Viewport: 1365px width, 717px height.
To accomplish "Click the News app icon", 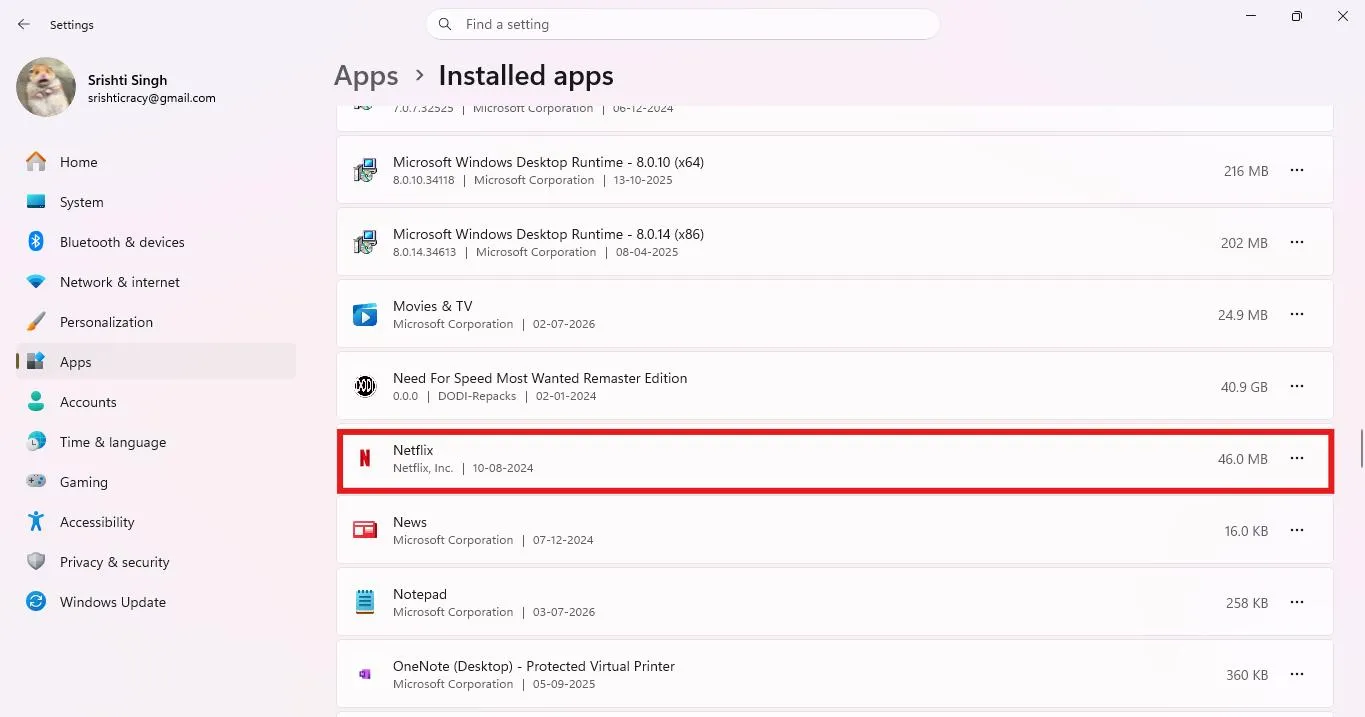I will click(365, 530).
